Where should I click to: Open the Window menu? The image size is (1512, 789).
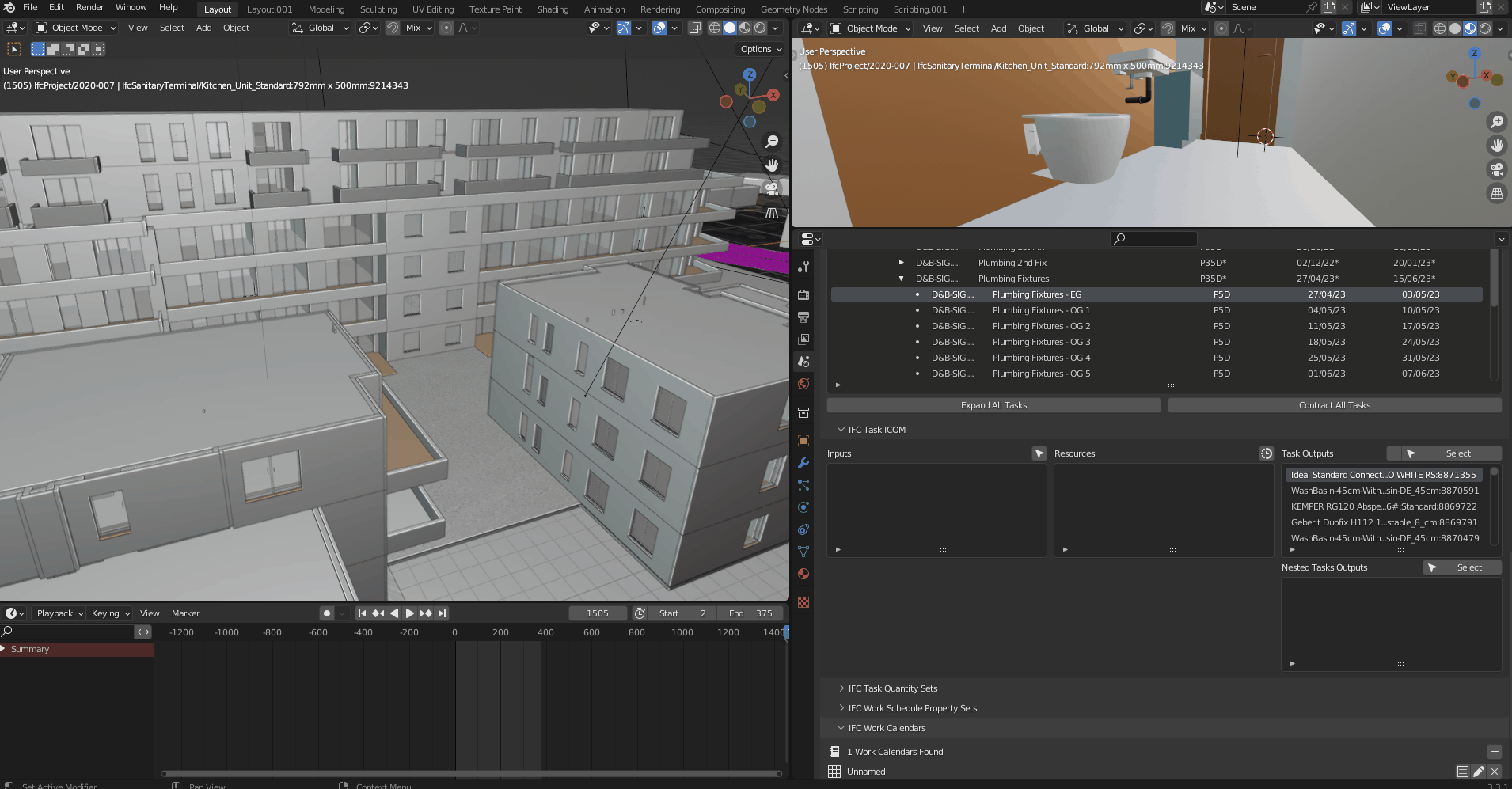tap(131, 7)
